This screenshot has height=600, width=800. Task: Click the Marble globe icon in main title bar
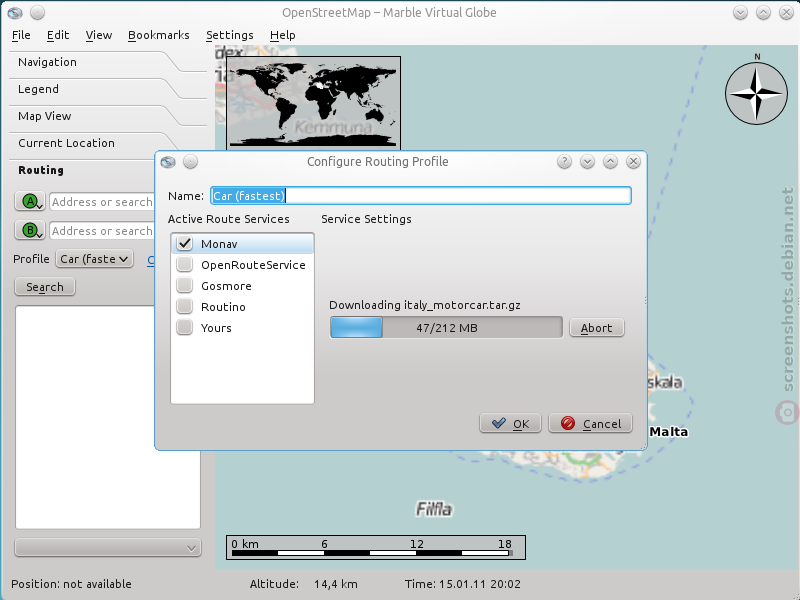15,13
